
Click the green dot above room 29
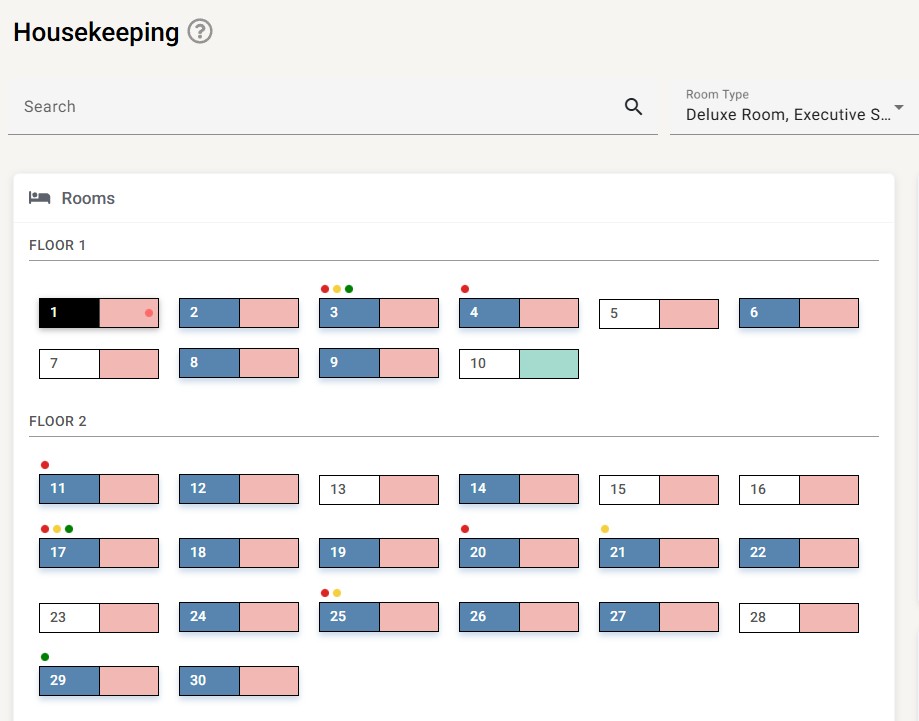point(45,657)
